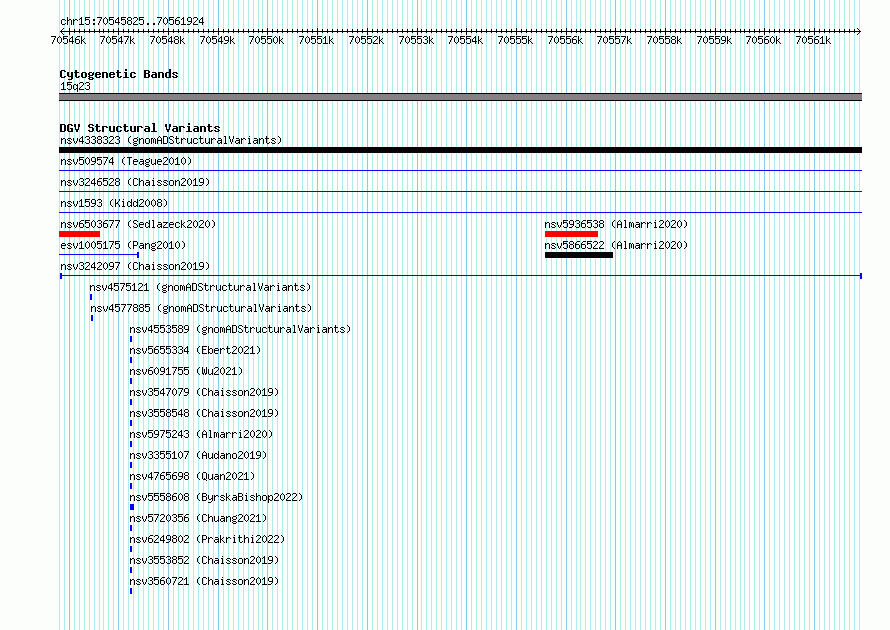Click the blue square glyph under nsv5558608
890x630 pixels.
point(132,507)
